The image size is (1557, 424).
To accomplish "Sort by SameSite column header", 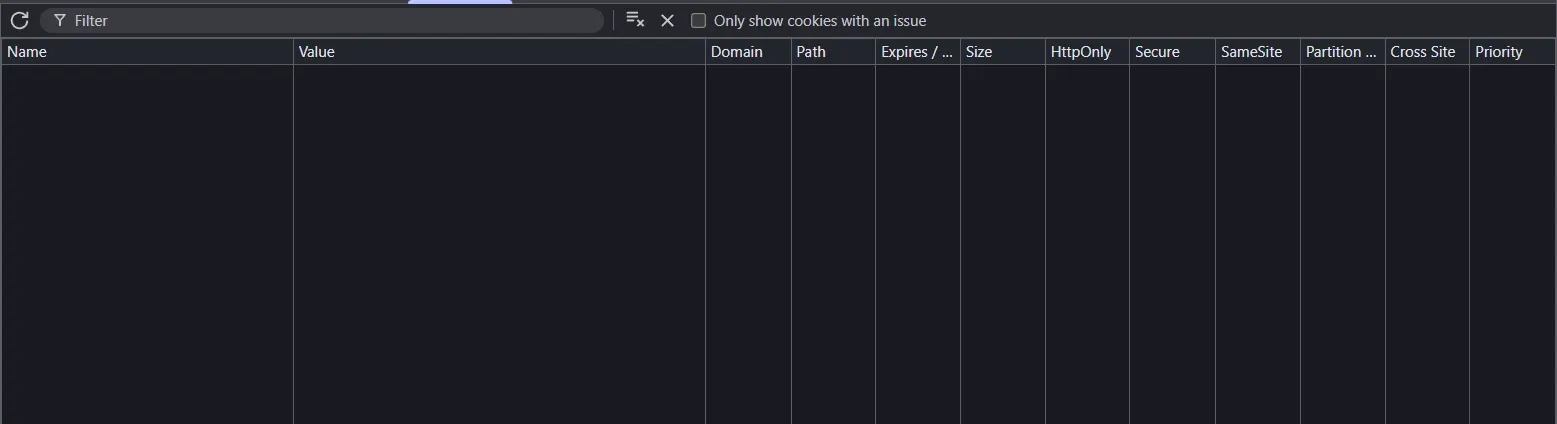I will coord(1258,52).
